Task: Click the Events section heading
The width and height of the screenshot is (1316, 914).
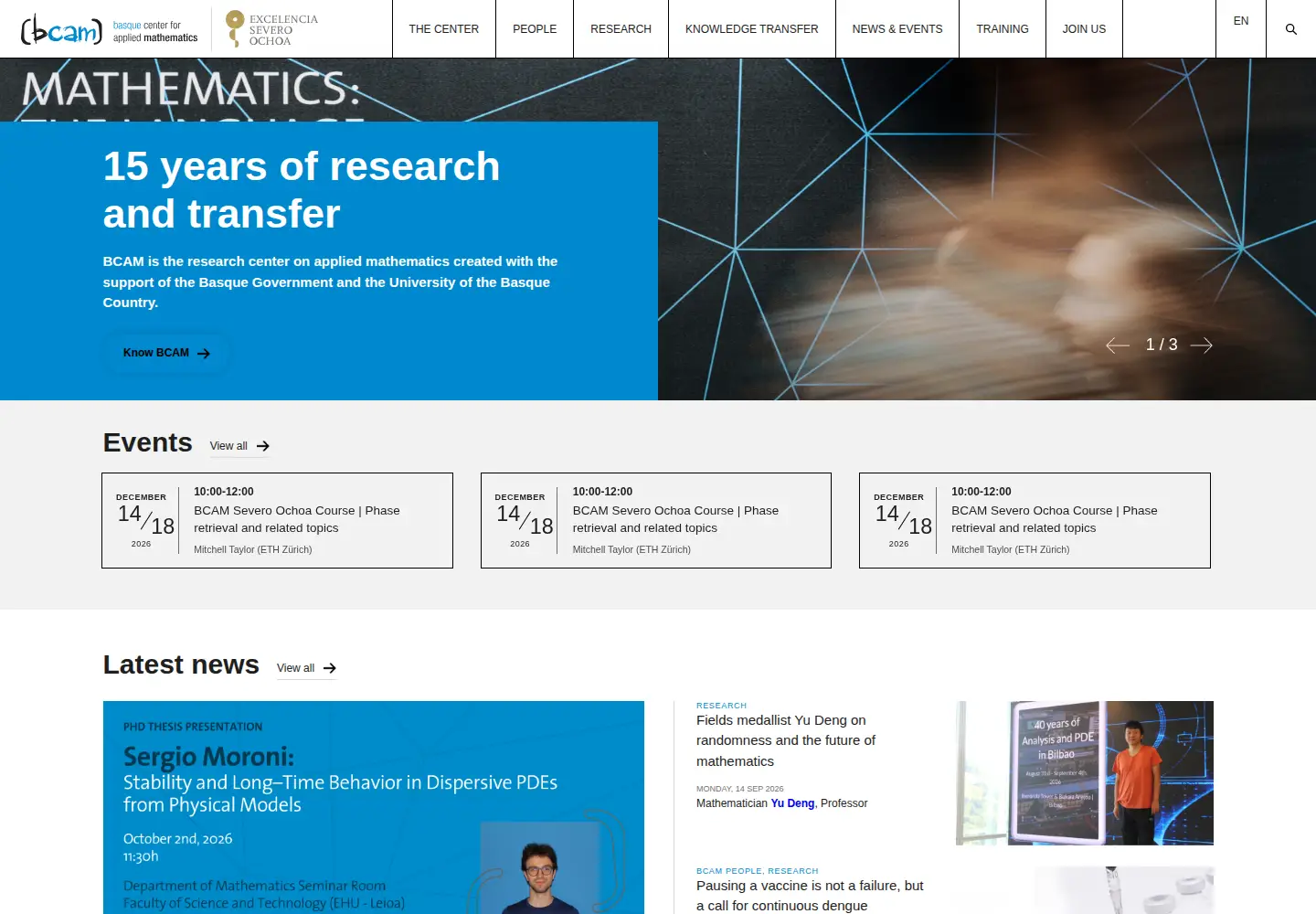Action: [x=148, y=442]
